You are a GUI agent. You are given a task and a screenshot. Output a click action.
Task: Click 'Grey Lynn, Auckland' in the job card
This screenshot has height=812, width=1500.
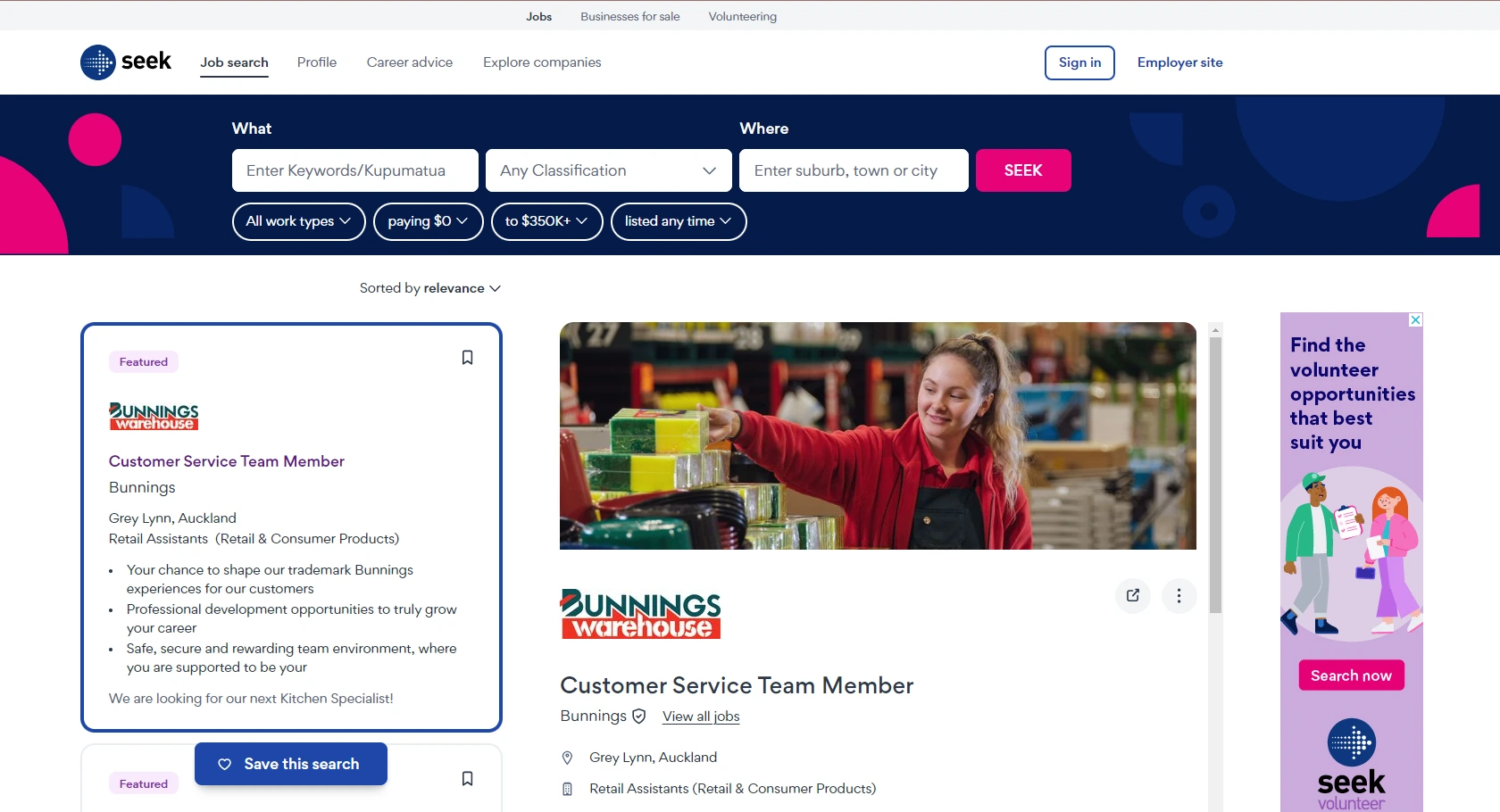pos(172,518)
